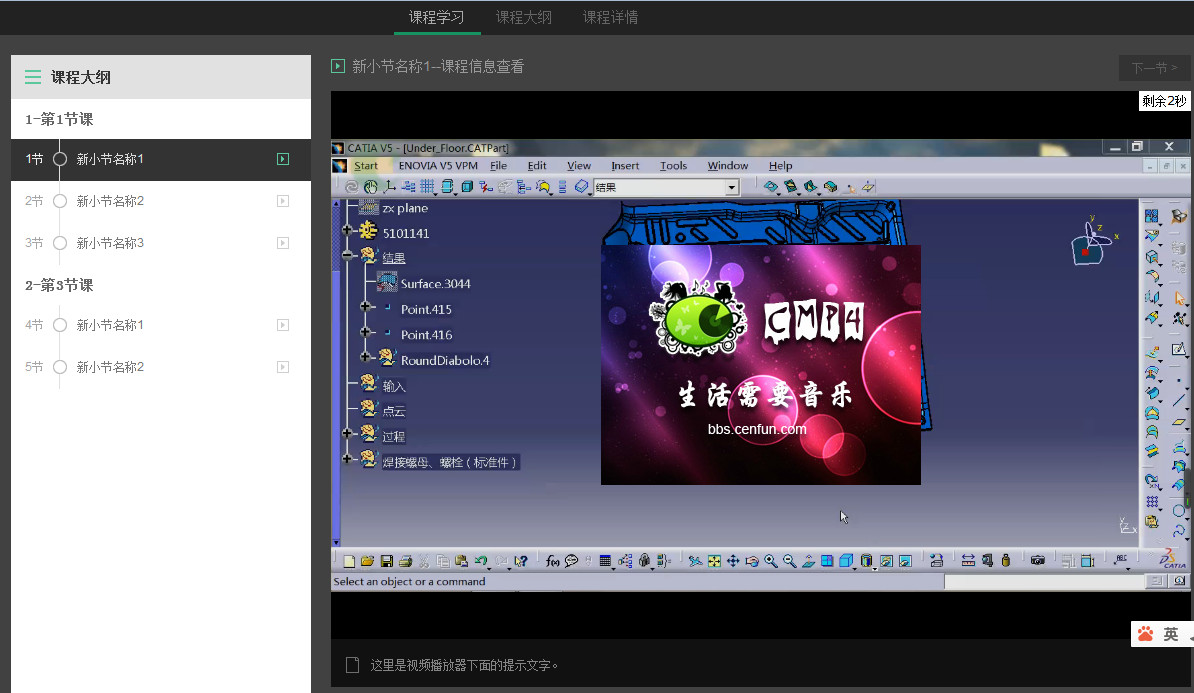Click the course outline hamburger icon
1194x693 pixels.
[x=33, y=77]
